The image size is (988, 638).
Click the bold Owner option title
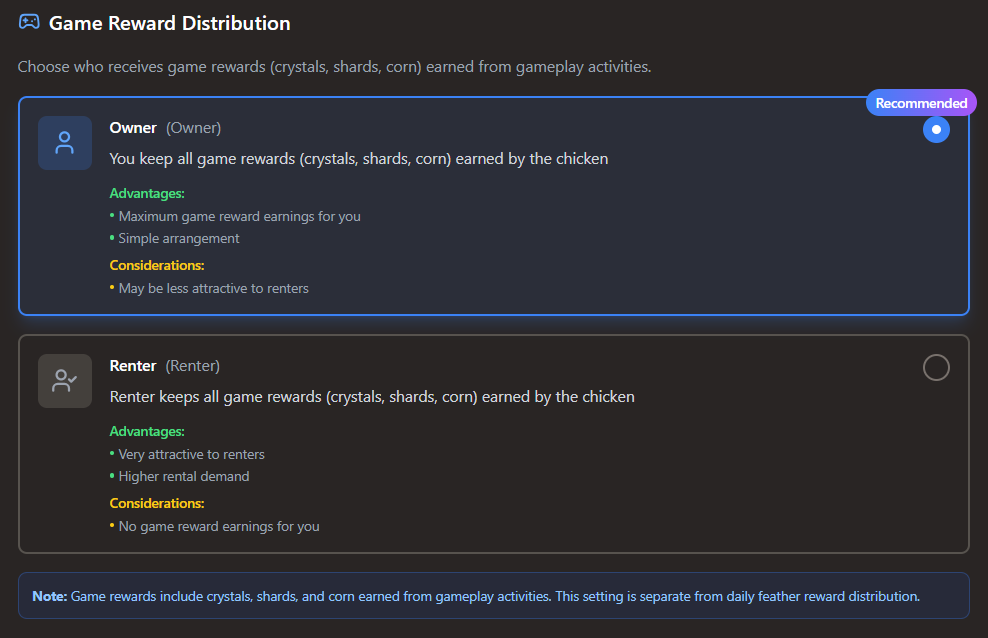pos(133,128)
